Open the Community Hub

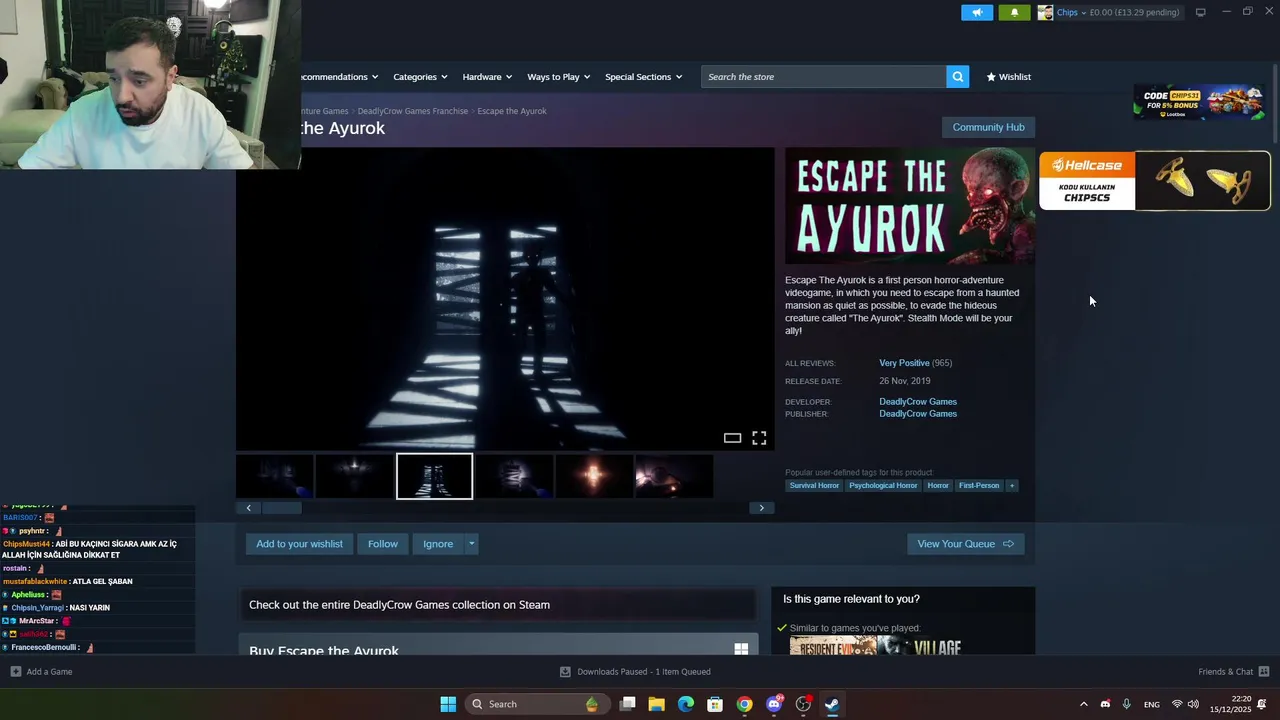tap(988, 127)
